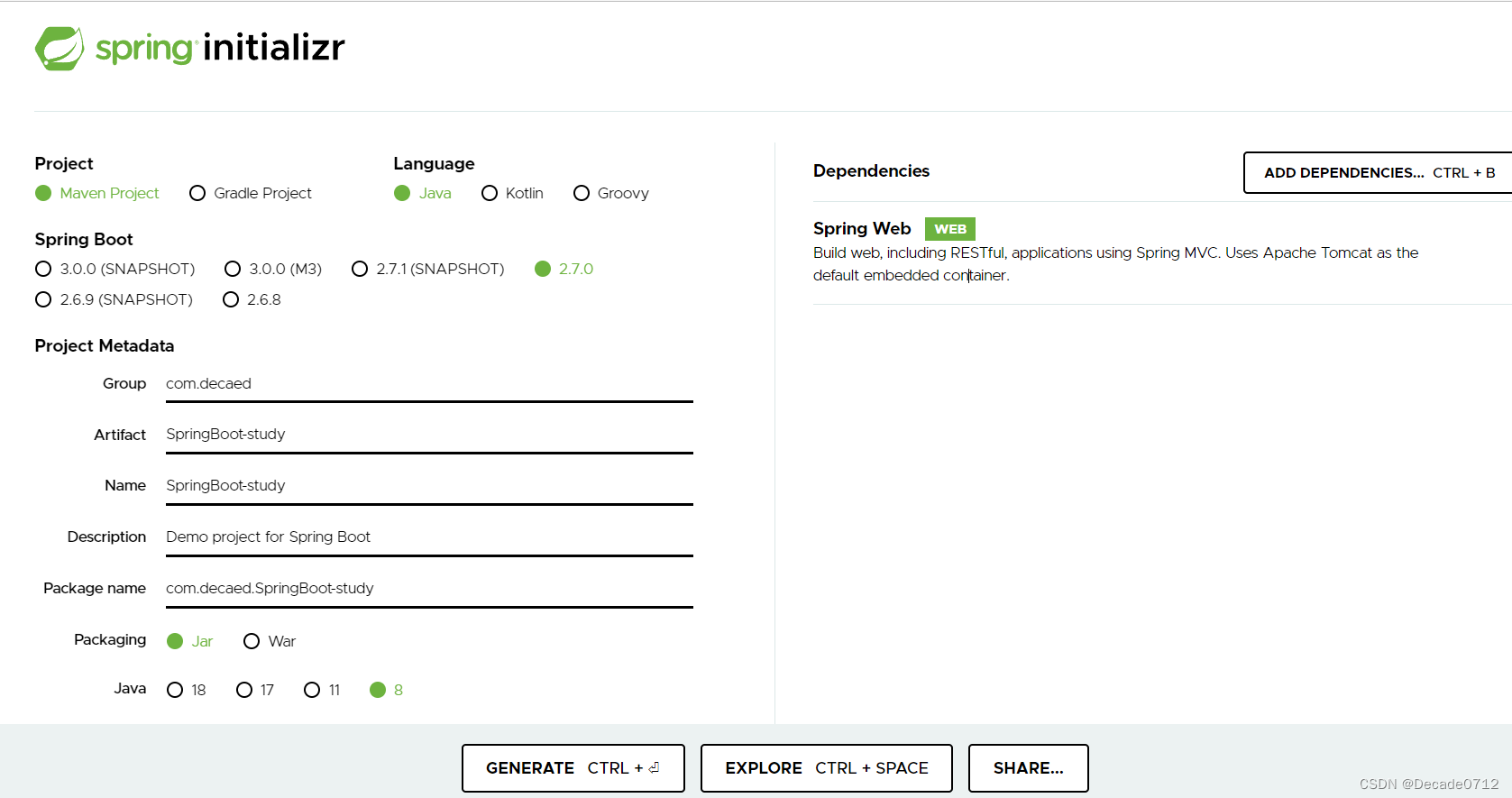Choose Kotlin as the language
Image resolution: width=1512 pixels, height=798 pixels.
pos(512,193)
